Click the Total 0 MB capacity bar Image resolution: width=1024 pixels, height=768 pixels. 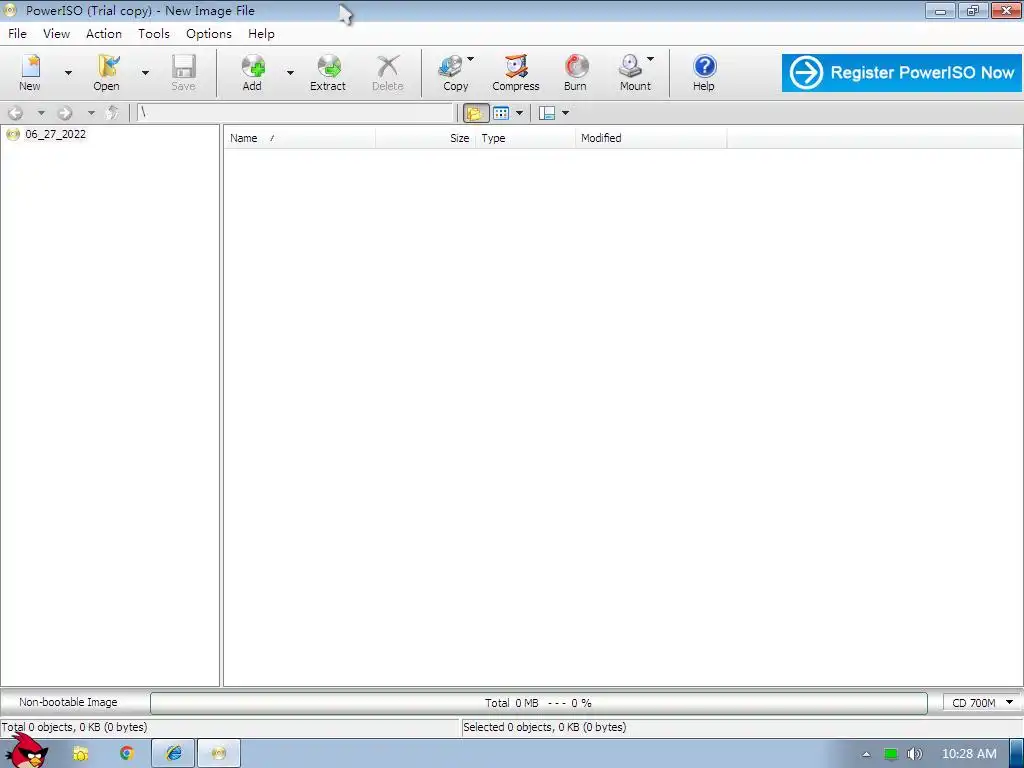click(539, 703)
